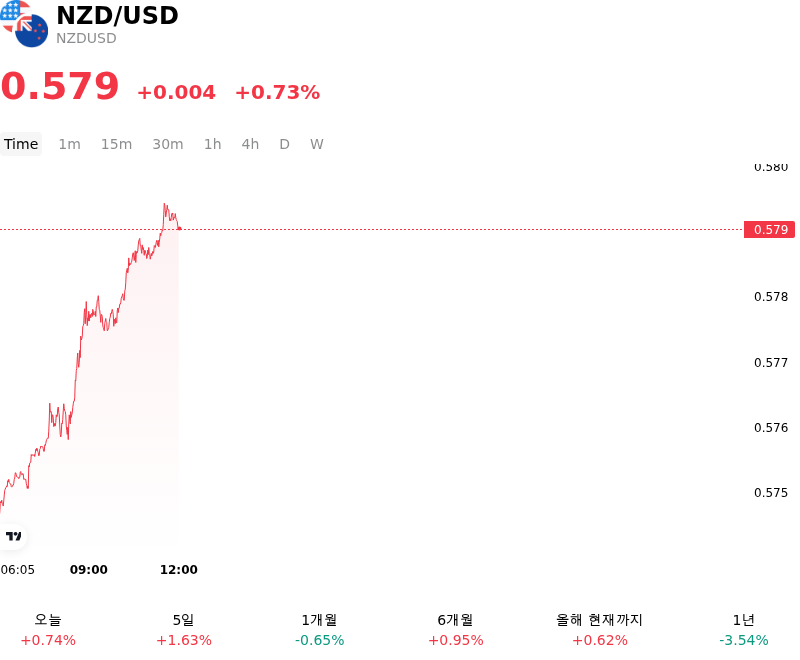Click the 12:00 time axis marker

tap(179, 570)
